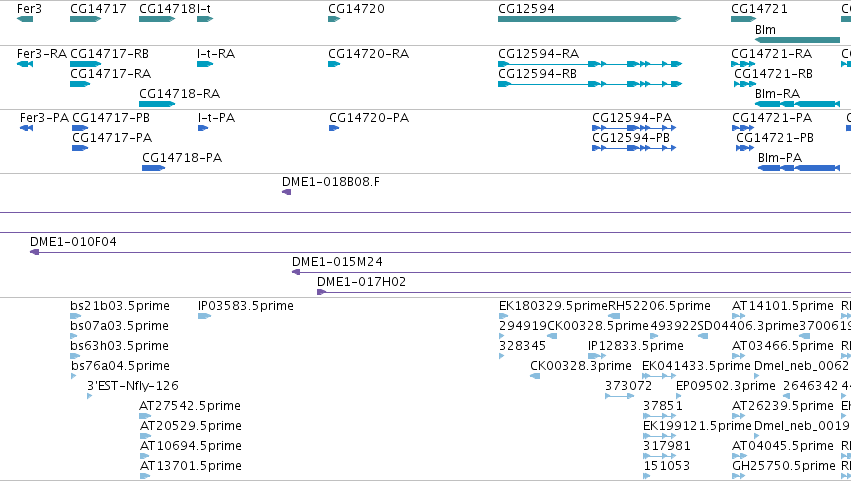The height and width of the screenshot is (481, 851).
Task: Select the DME1-010F04 BAC clone
Action: pos(440,252)
